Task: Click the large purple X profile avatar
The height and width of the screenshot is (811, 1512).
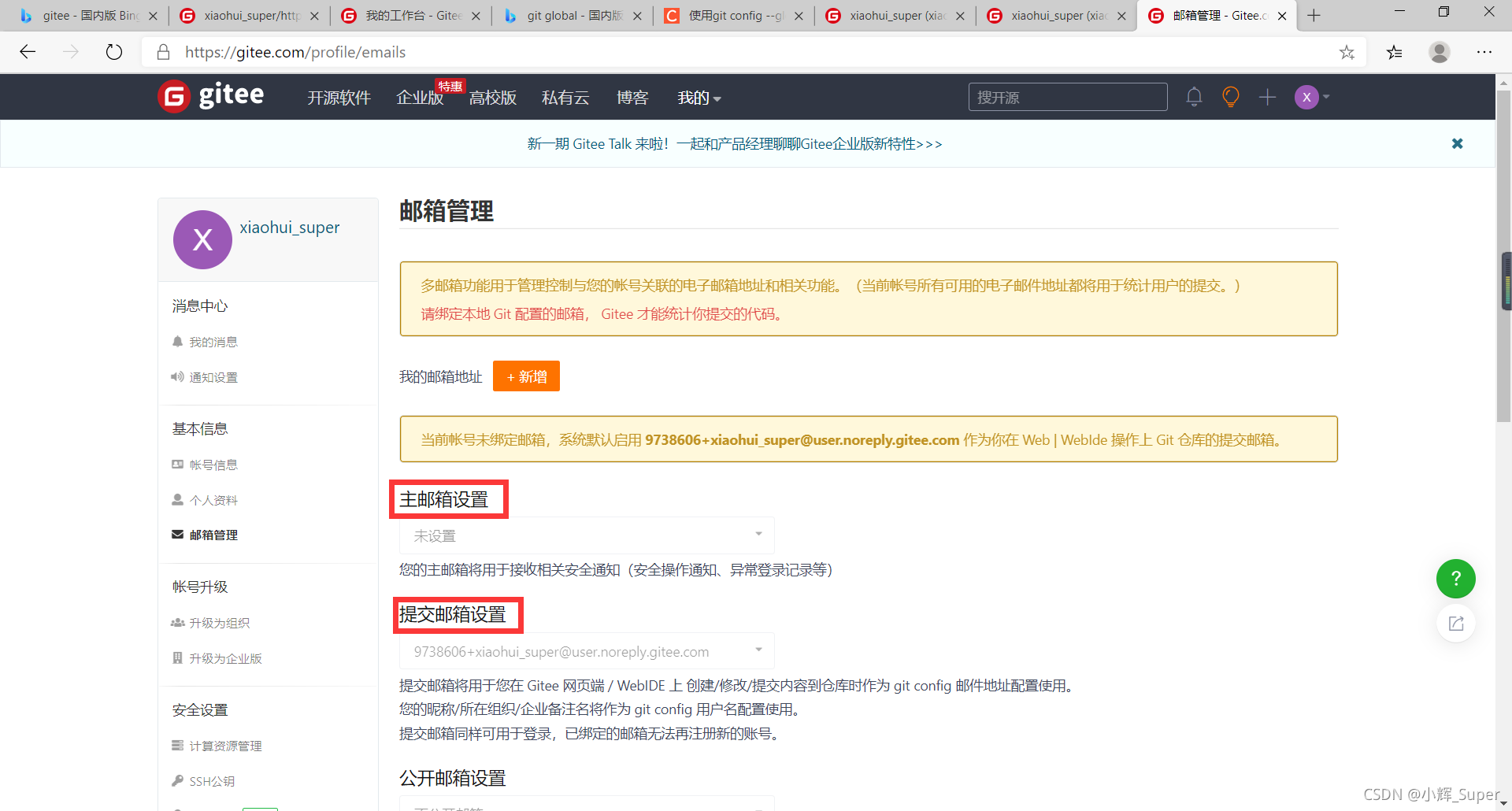Action: [202, 239]
